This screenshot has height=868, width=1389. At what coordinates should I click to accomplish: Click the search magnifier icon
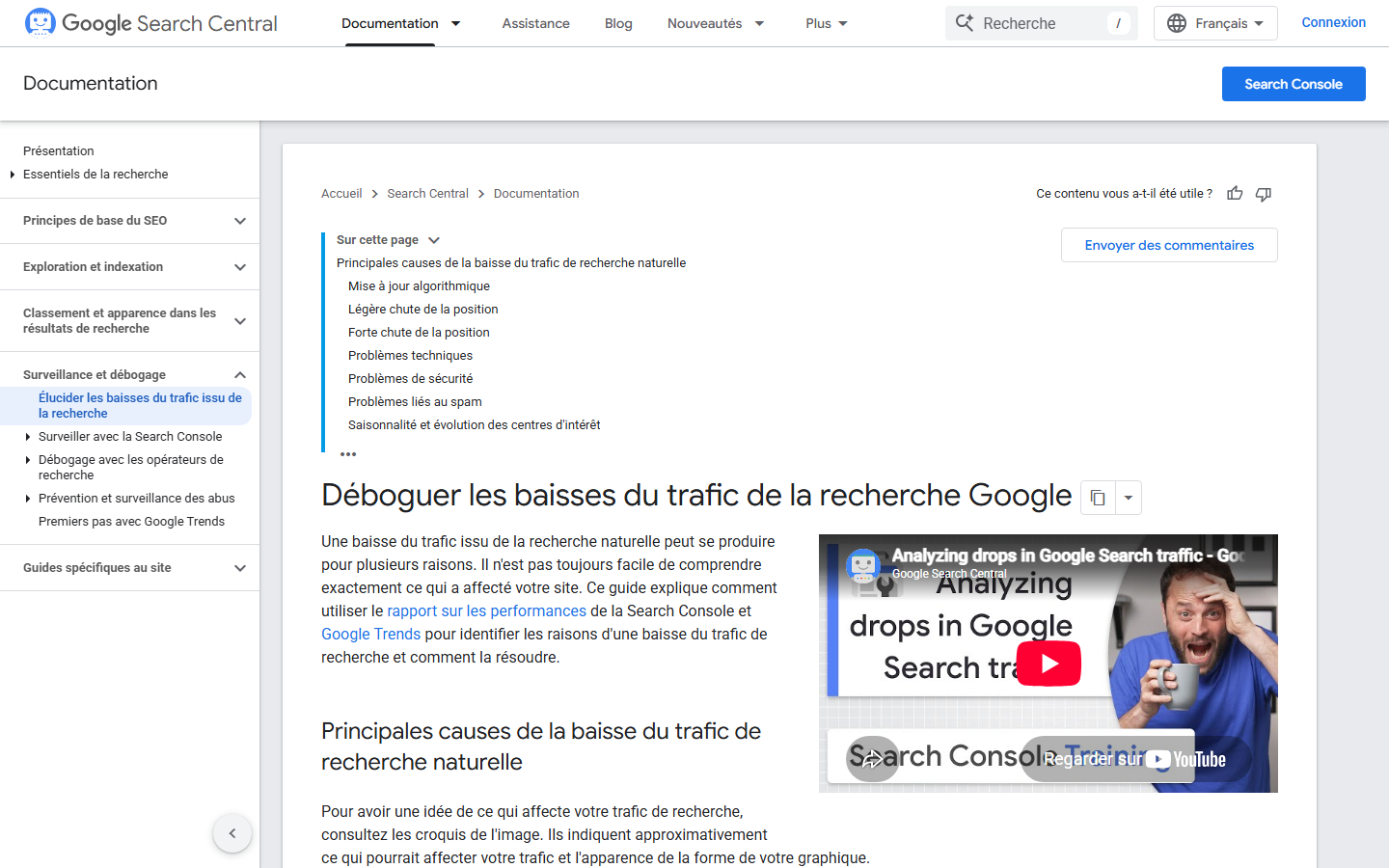click(965, 23)
